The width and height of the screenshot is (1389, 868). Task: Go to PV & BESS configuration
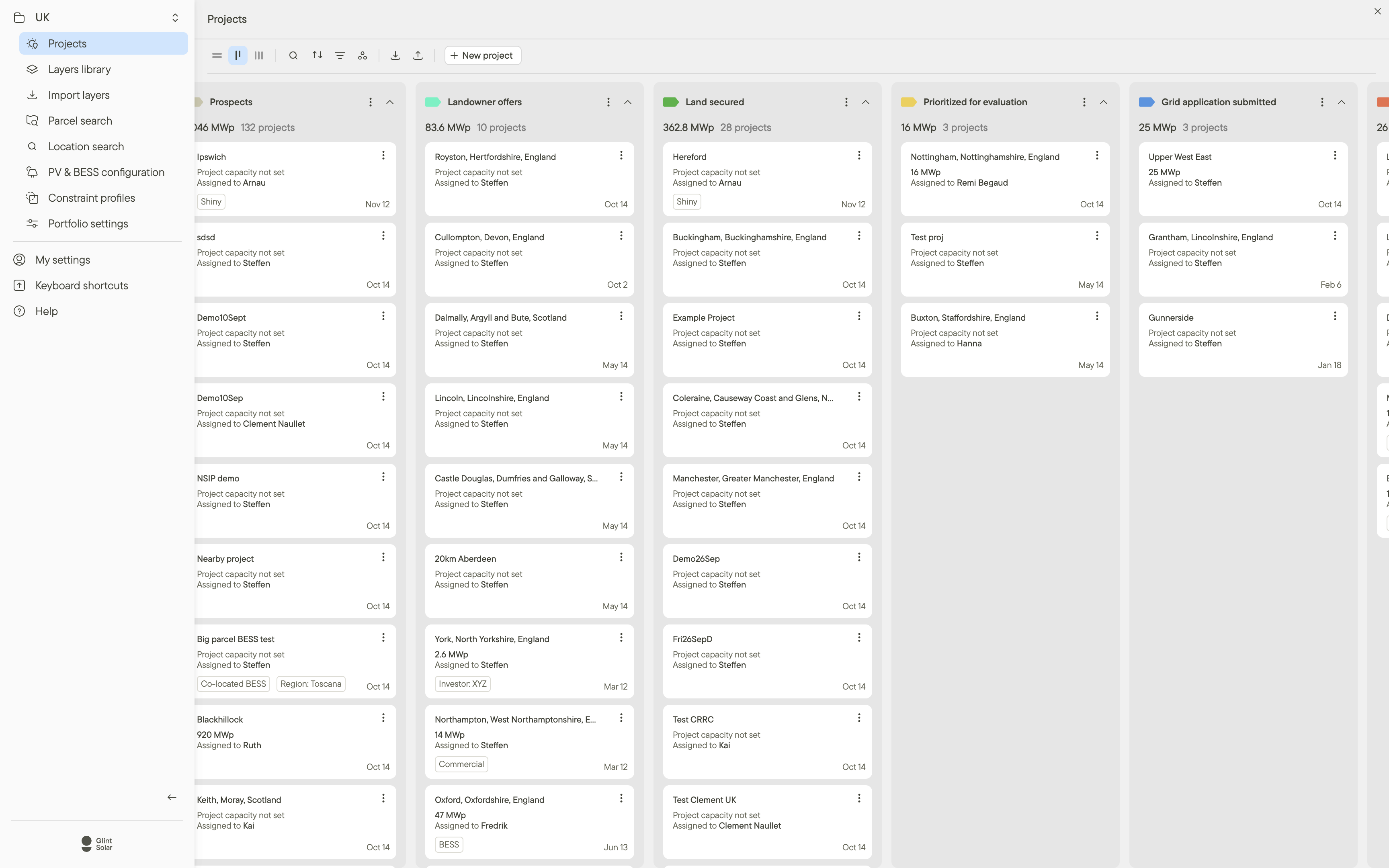106,172
